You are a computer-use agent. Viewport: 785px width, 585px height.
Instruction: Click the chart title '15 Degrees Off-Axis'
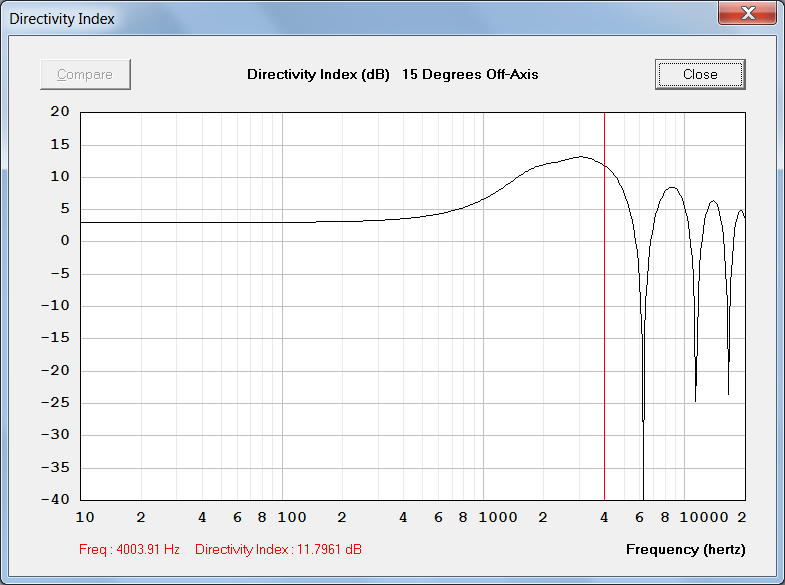click(470, 75)
